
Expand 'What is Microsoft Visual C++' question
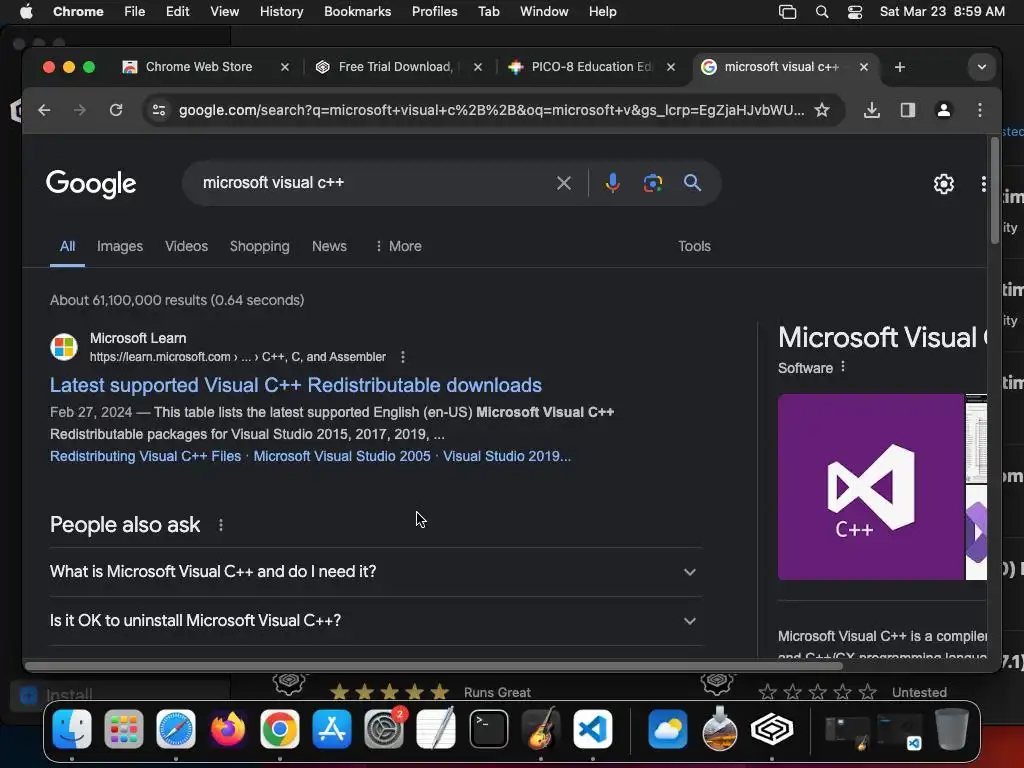pos(376,571)
